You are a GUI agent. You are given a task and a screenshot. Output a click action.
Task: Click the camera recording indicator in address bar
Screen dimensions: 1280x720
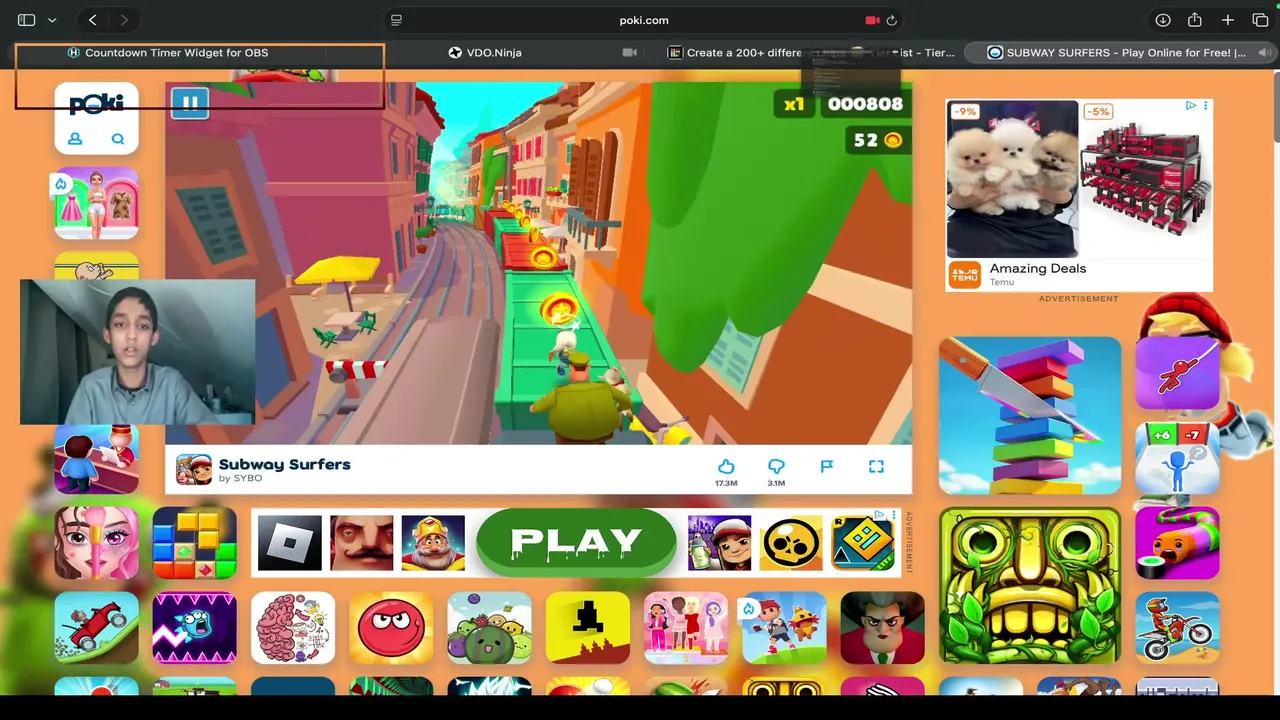[x=872, y=20]
